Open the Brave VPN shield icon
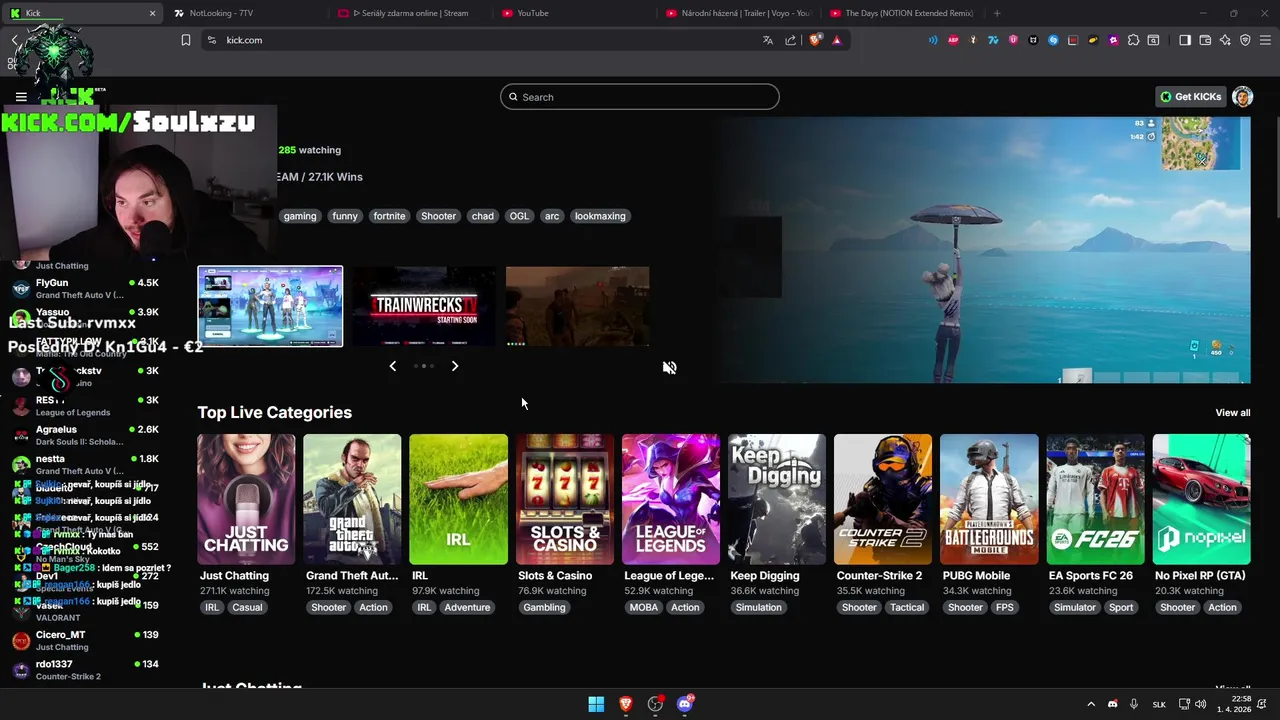1280x720 pixels. (x=1245, y=40)
